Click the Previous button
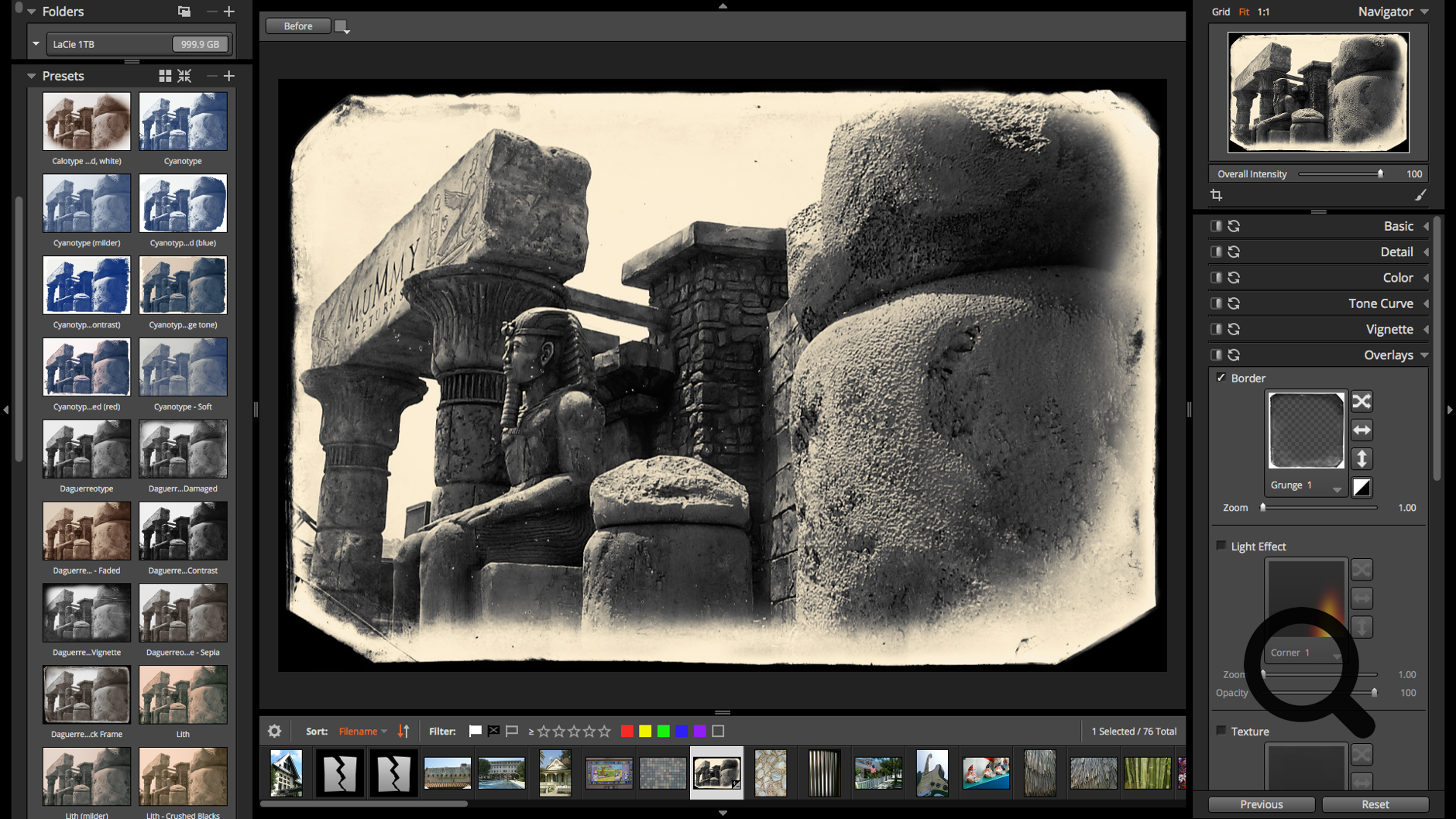1456x819 pixels. [x=1261, y=804]
